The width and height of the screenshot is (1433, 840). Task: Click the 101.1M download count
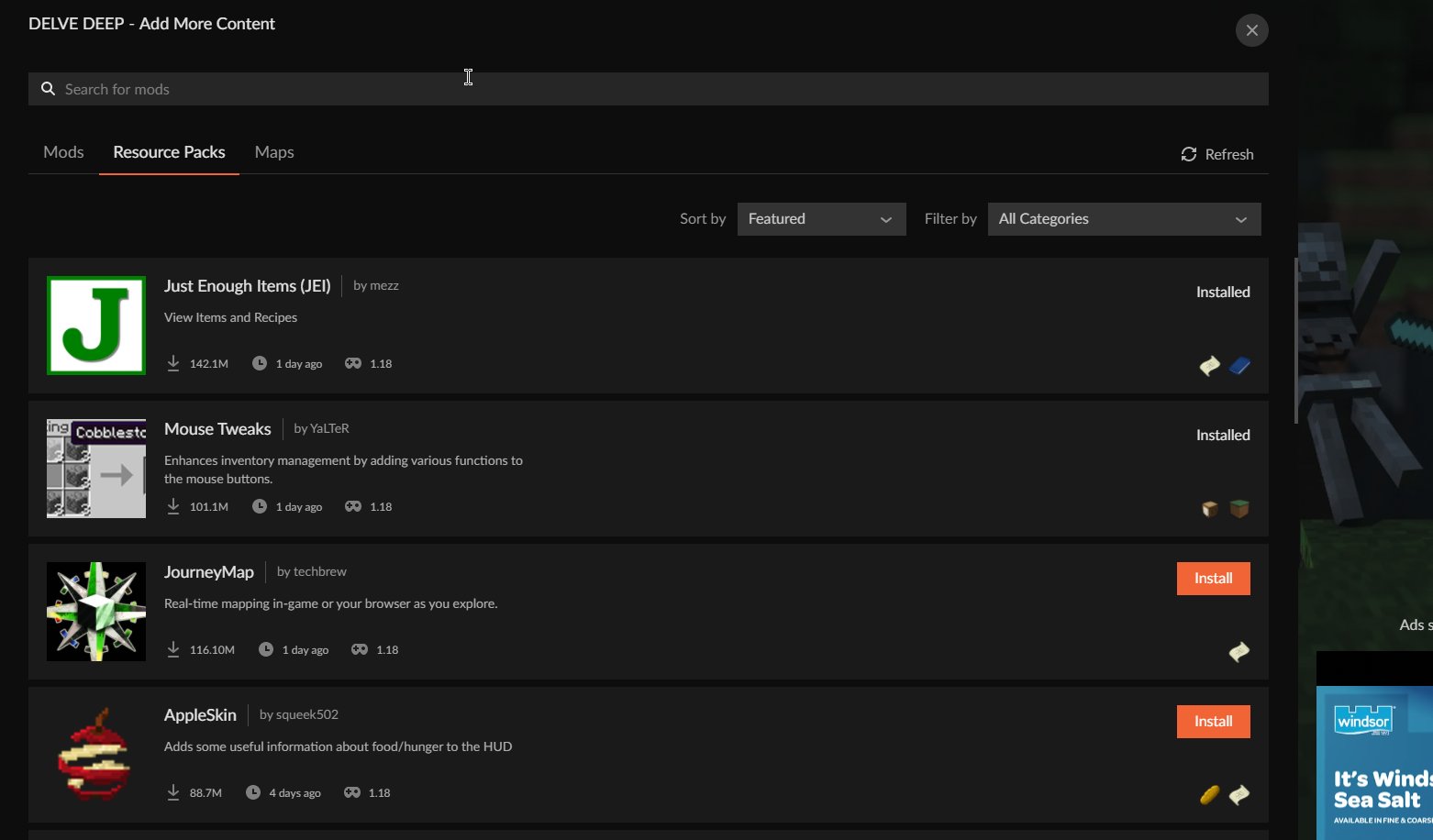tap(209, 507)
